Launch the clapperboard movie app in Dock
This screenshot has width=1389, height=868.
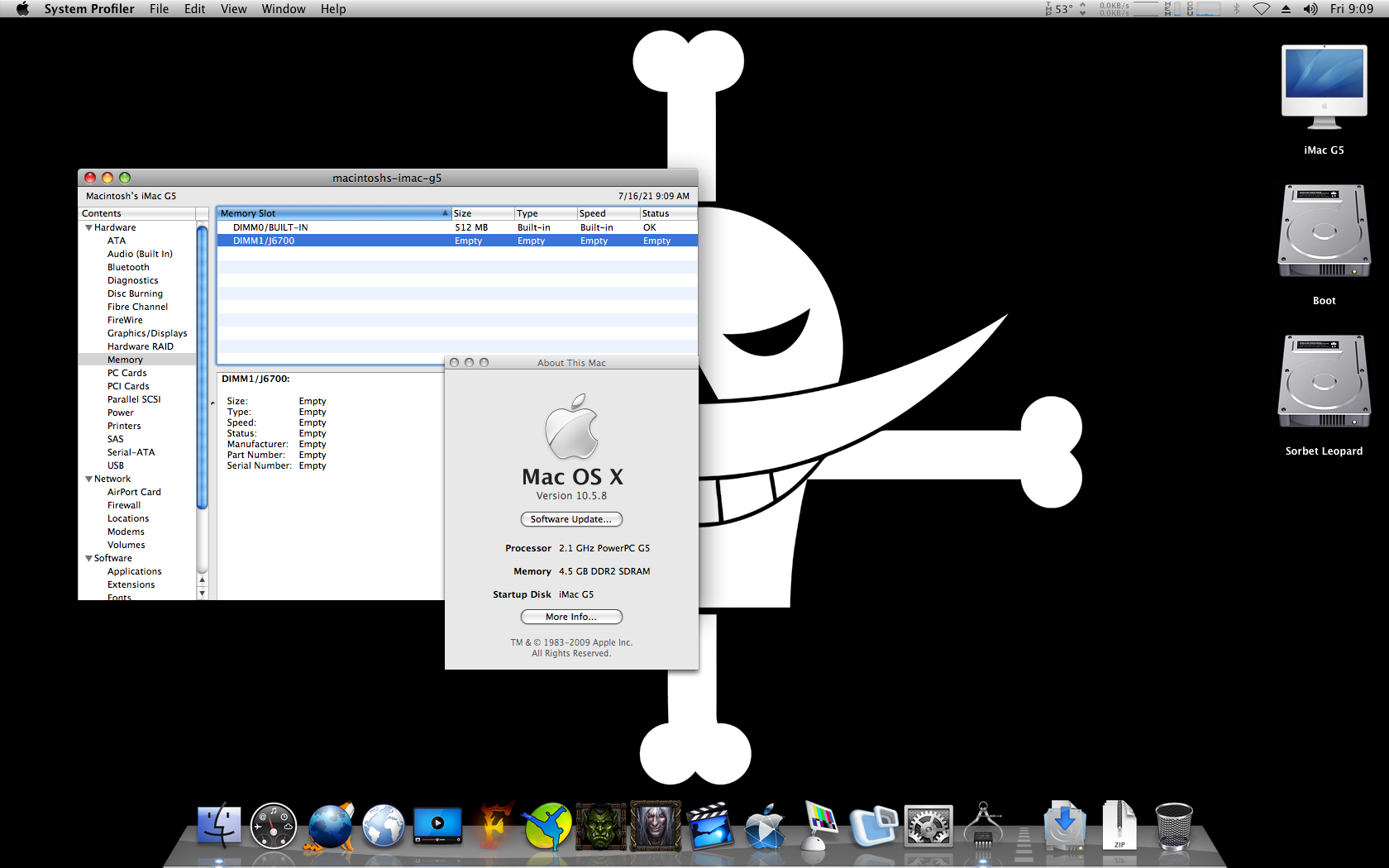point(710,826)
